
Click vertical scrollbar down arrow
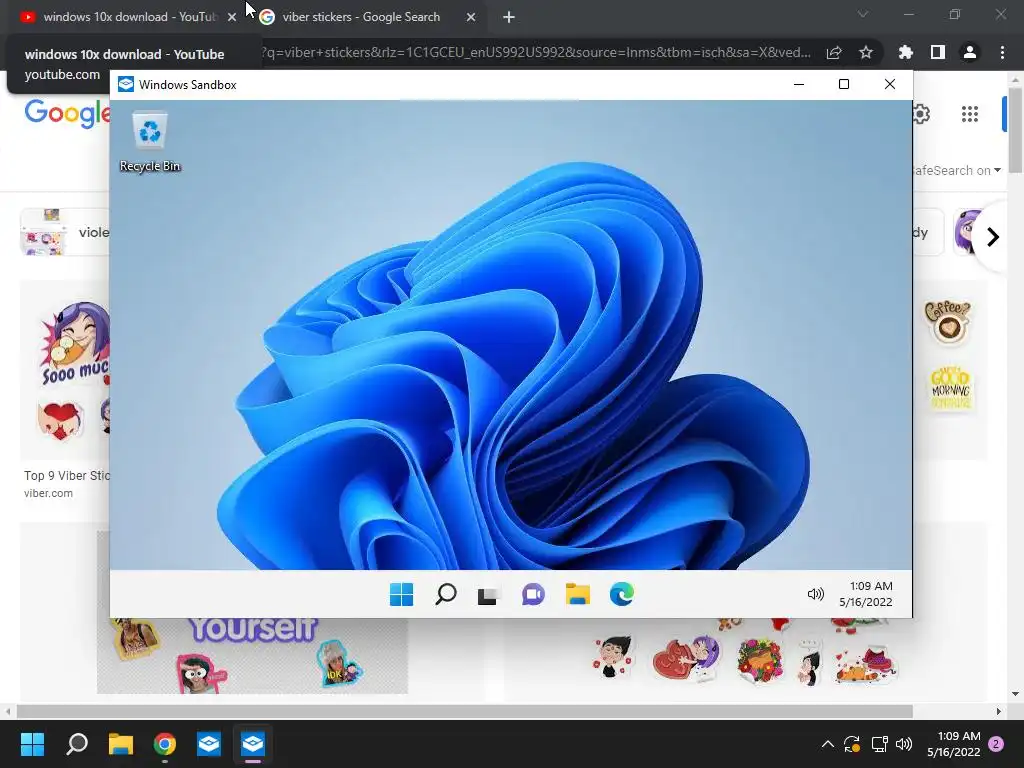[x=1016, y=694]
